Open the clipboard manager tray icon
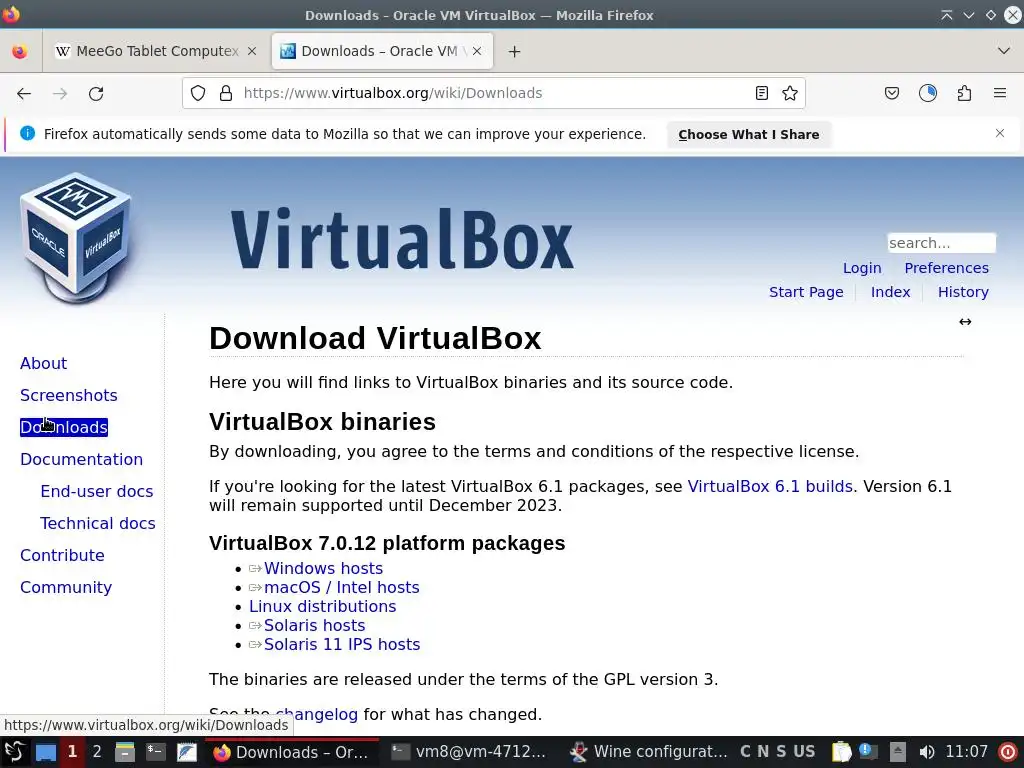1024x768 pixels. tap(842, 752)
